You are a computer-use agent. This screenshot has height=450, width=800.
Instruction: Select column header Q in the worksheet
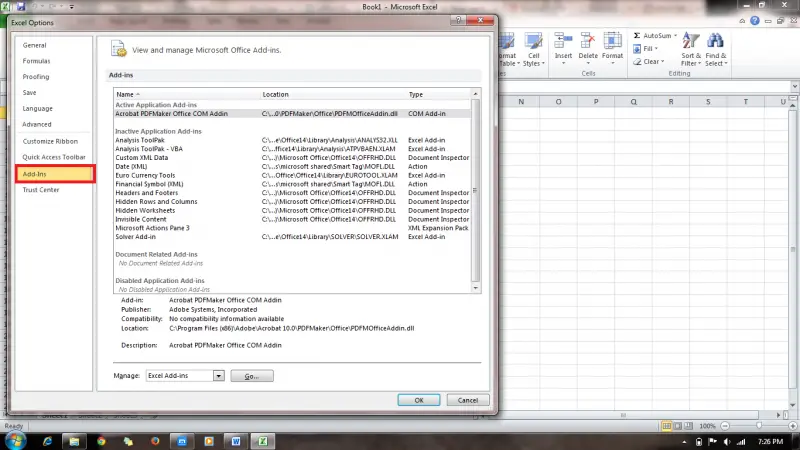coord(633,102)
